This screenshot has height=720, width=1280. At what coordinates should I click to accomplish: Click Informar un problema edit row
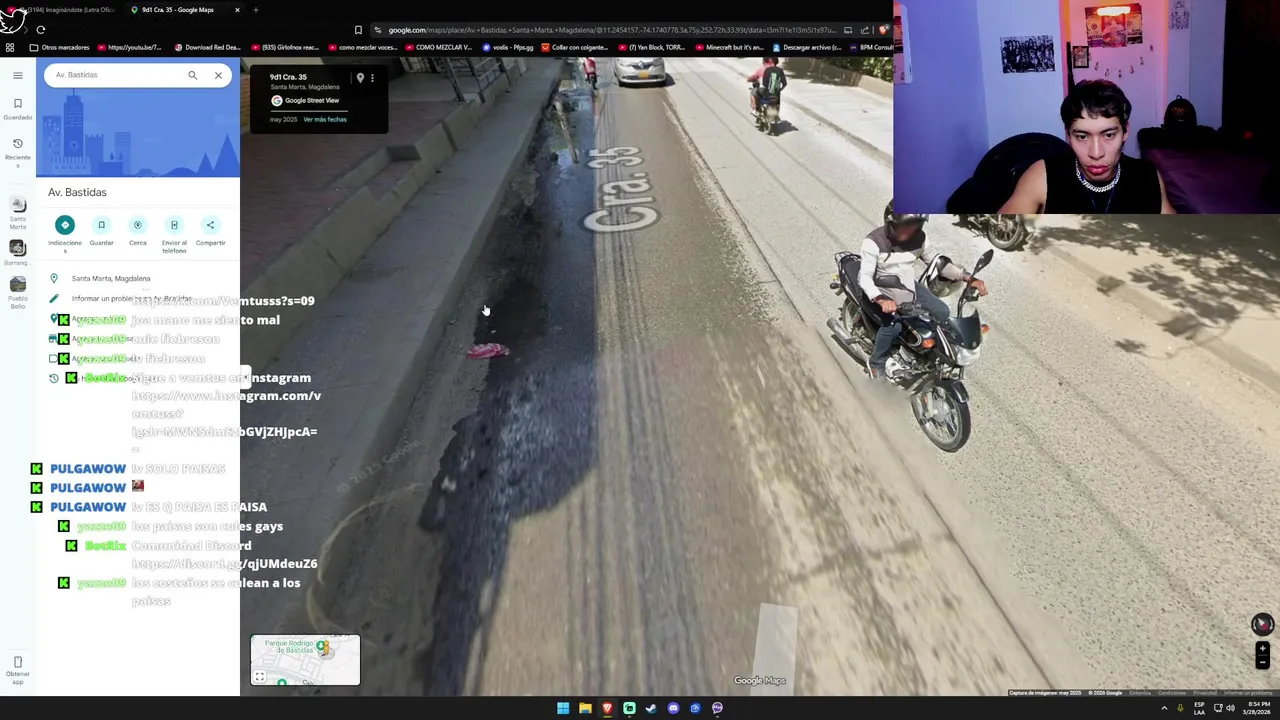[138, 298]
